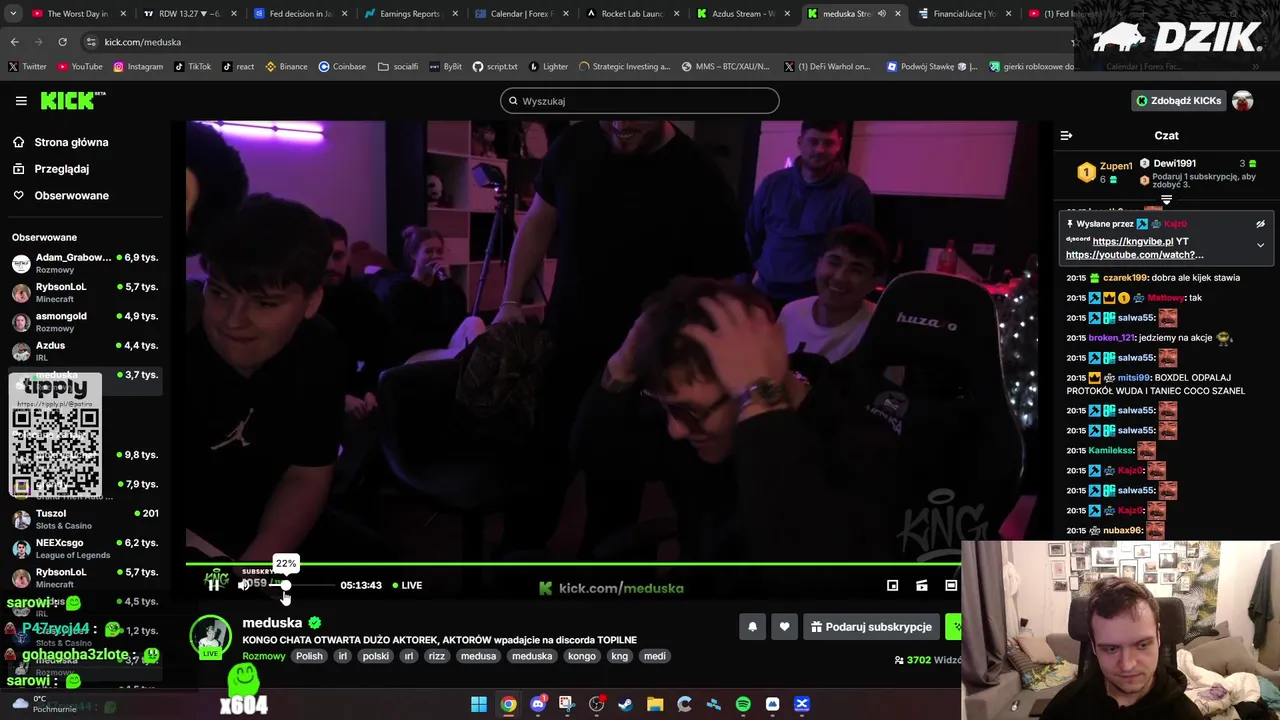Open NEEXcsgo League of Legends channel
1280x720 pixels.
(85, 548)
